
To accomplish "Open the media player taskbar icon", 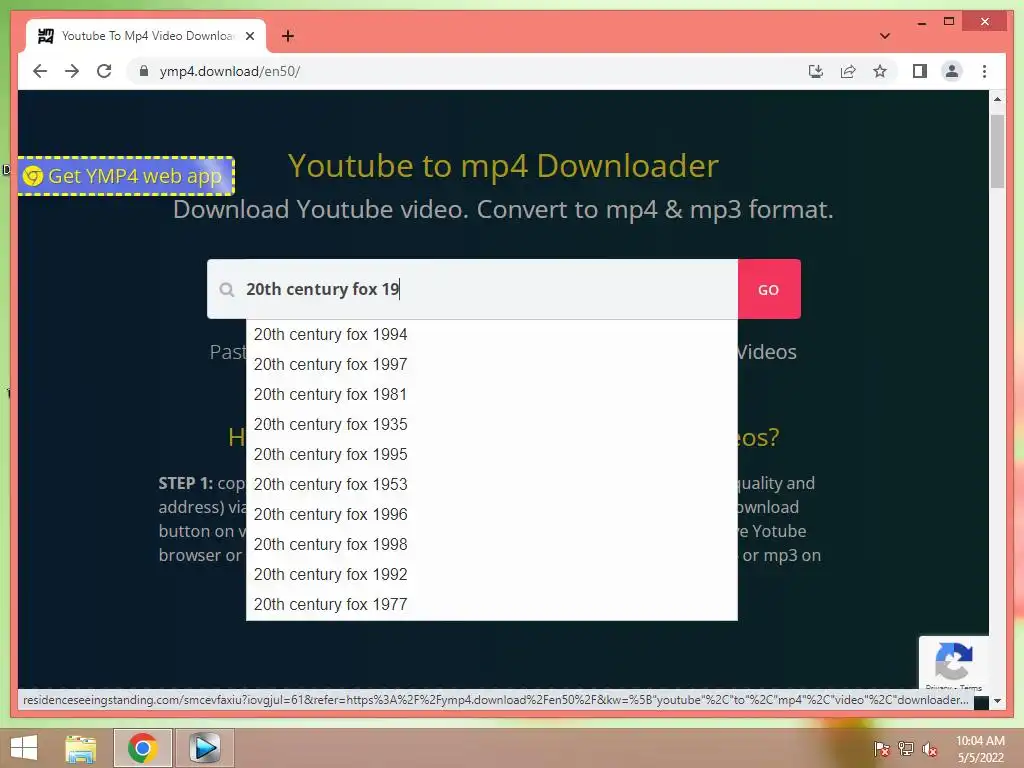I will coord(204,748).
